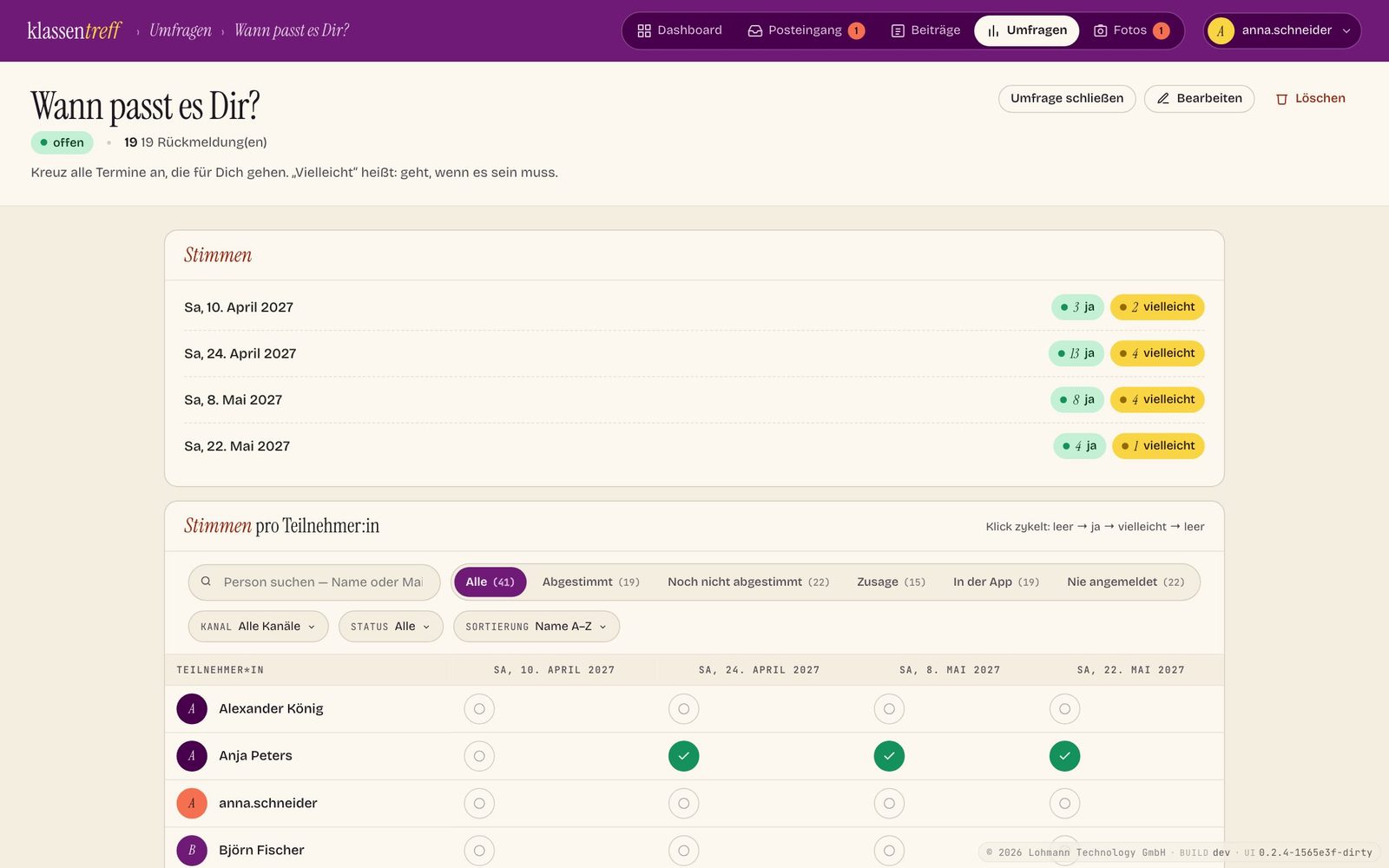Click the Person suchen search field
The width and height of the screenshot is (1389, 868).
click(314, 582)
